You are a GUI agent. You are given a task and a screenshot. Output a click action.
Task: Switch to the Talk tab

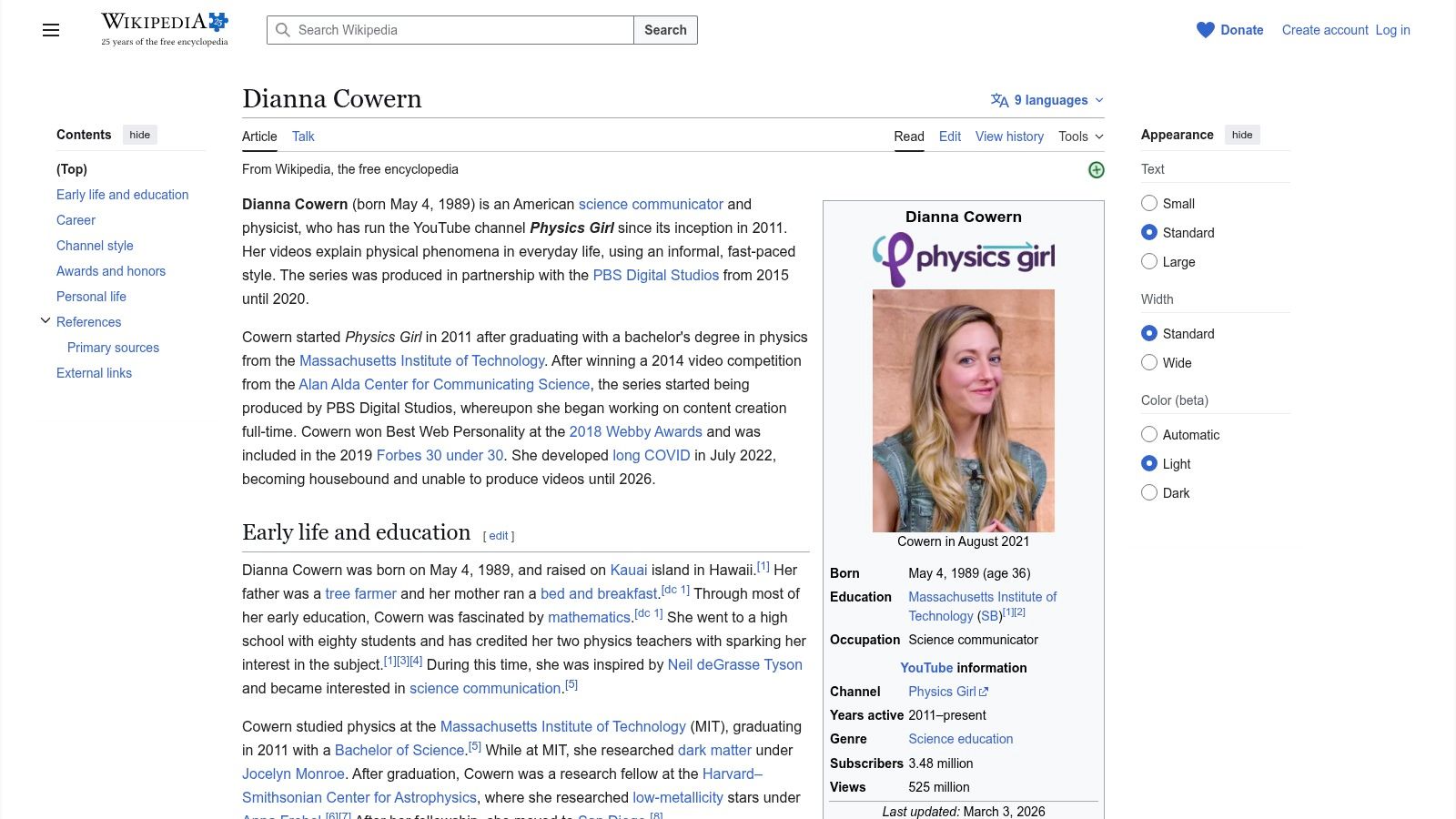click(303, 136)
